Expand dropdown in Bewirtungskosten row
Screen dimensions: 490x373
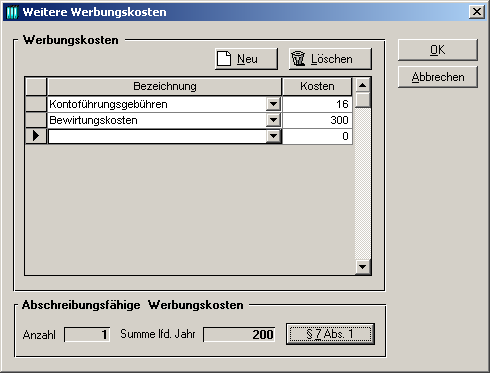click(x=273, y=120)
